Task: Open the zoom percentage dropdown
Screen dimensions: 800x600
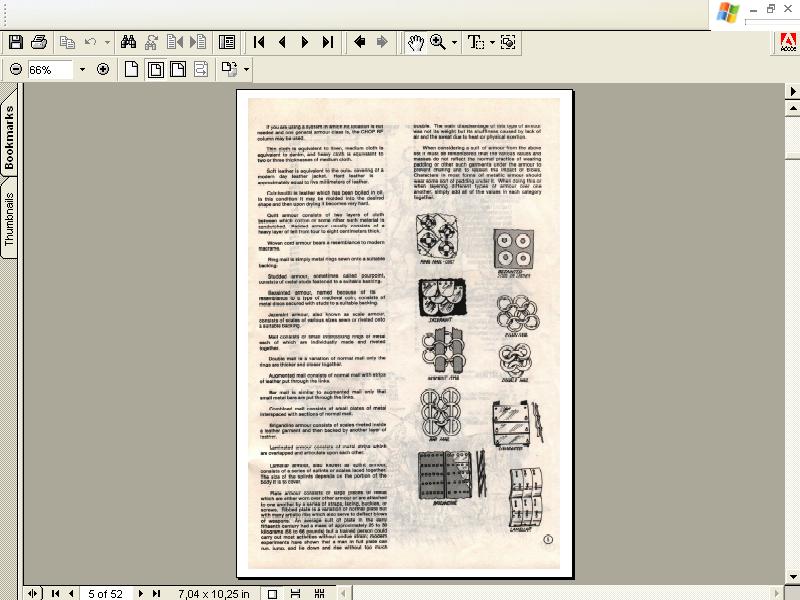Action: tap(82, 69)
